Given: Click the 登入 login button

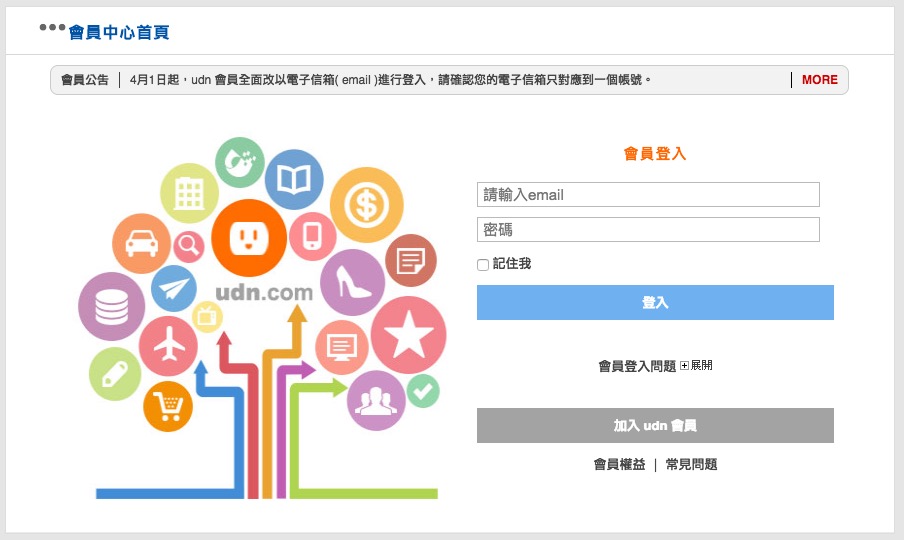Looking at the screenshot, I should coord(655,303).
